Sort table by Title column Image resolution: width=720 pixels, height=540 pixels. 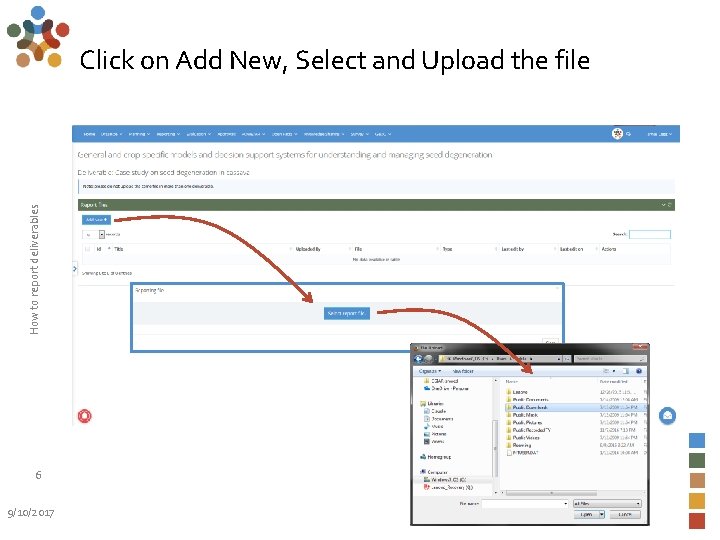(118, 249)
